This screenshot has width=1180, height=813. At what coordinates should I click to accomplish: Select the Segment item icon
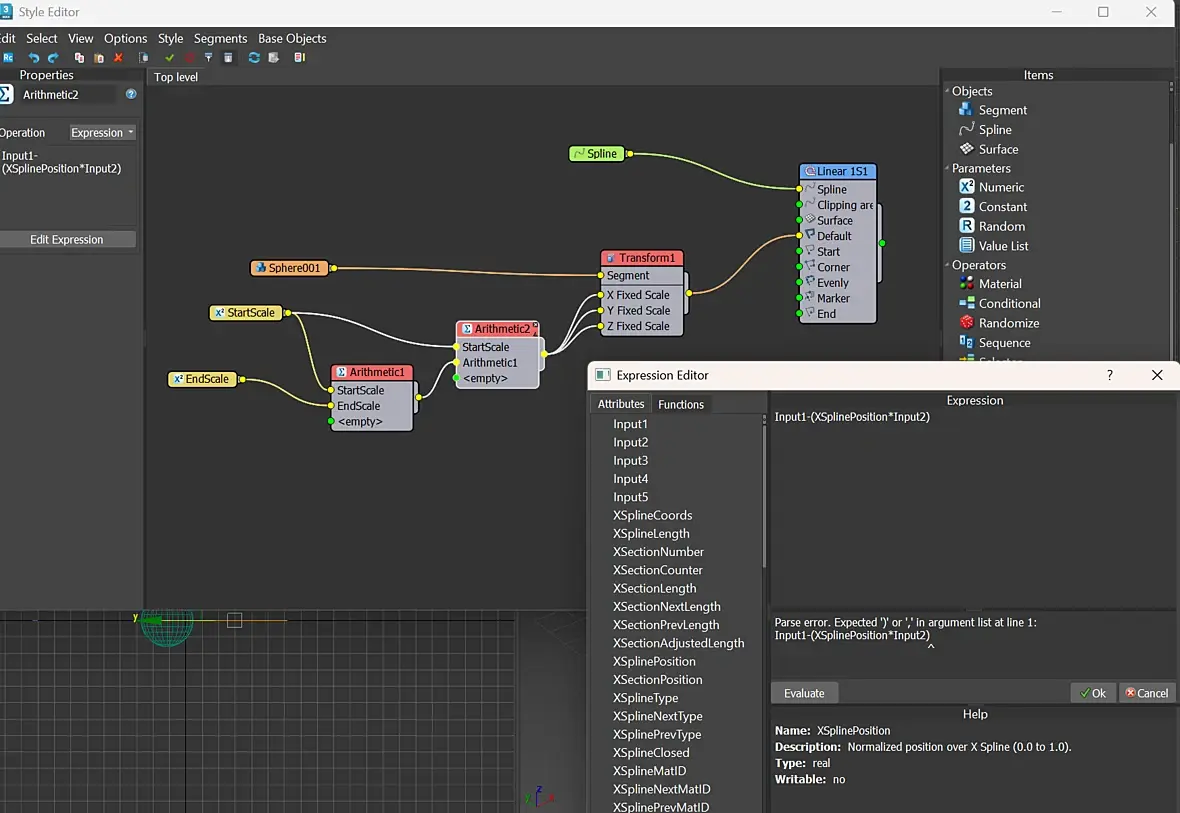pos(966,110)
